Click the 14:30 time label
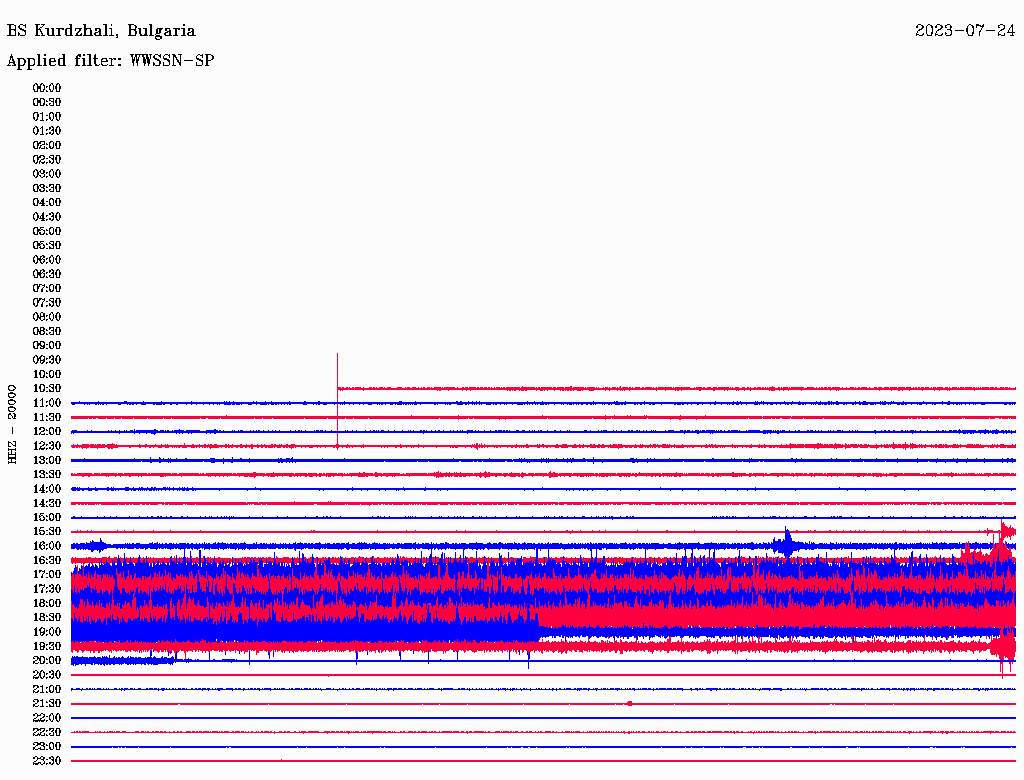The image size is (1024, 780). click(47, 503)
